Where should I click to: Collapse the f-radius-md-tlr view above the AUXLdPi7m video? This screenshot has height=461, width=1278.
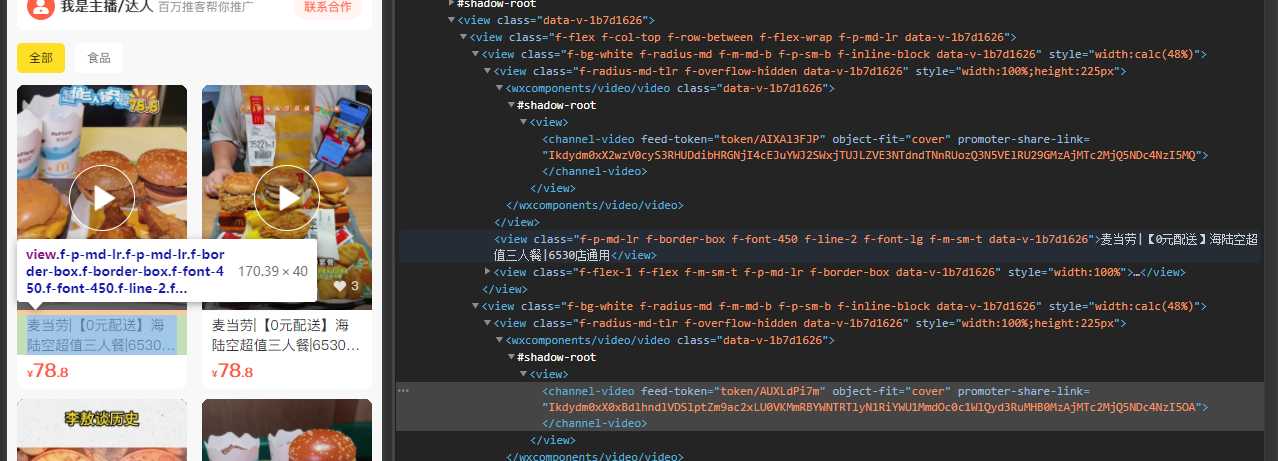pos(487,323)
